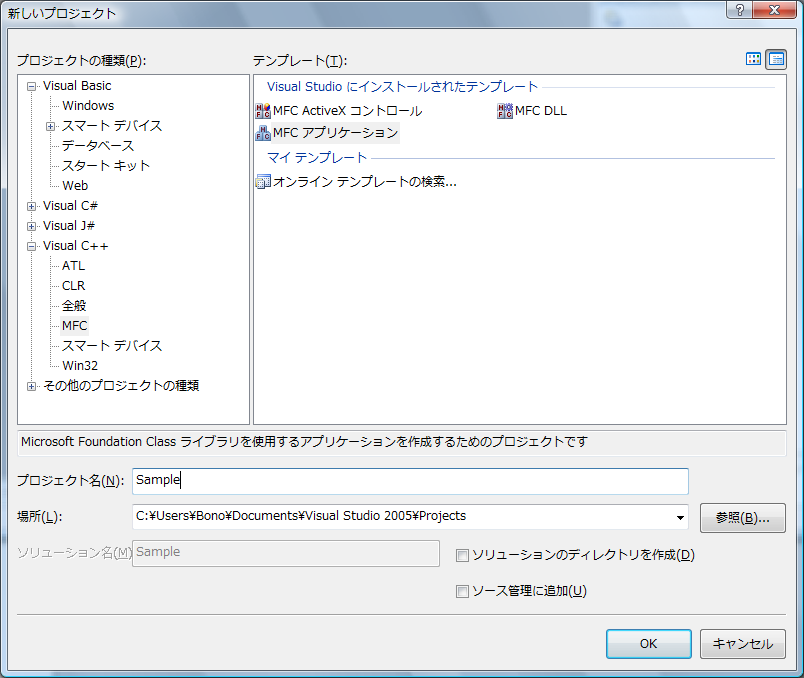Collapse the Visual C++ tree node
The height and width of the screenshot is (678, 804).
click(x=32, y=246)
